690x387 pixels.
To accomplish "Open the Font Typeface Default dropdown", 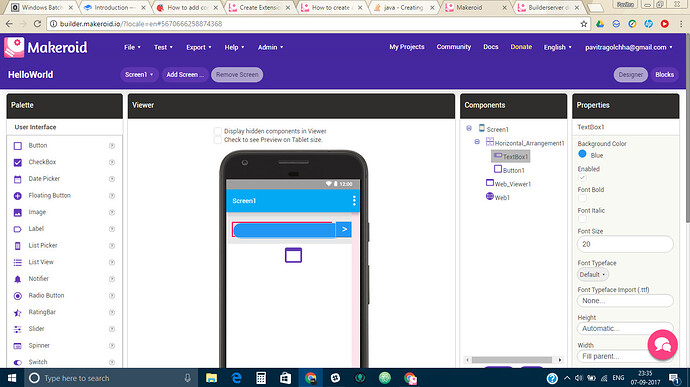I will click(x=592, y=274).
